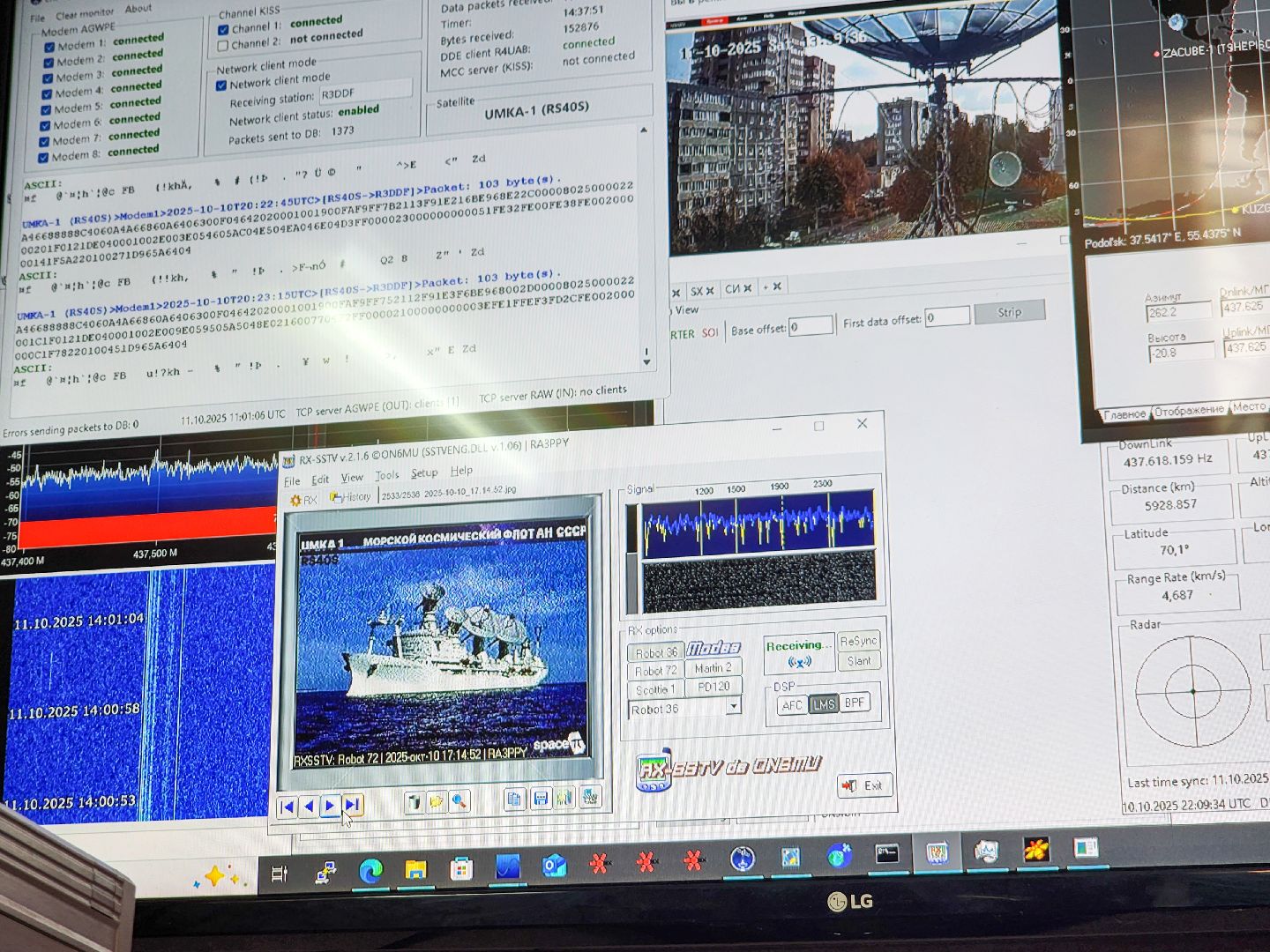Click the trash delete image icon
Screen dimensions: 1270x952
[413, 801]
